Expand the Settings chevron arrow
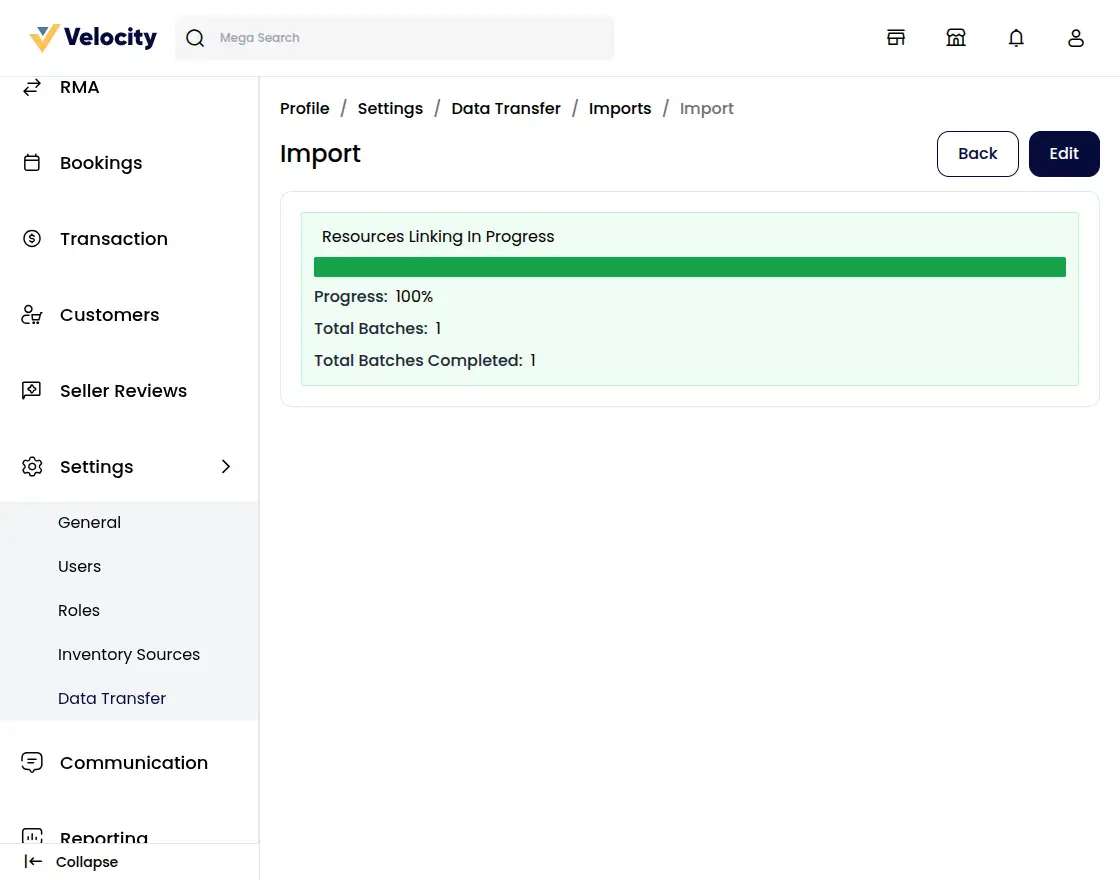Viewport: 1120px width, 880px height. [x=226, y=467]
